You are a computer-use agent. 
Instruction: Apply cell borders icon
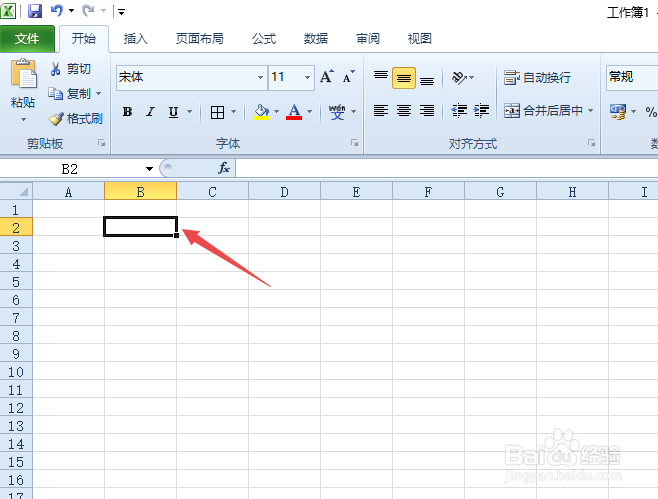[x=217, y=112]
